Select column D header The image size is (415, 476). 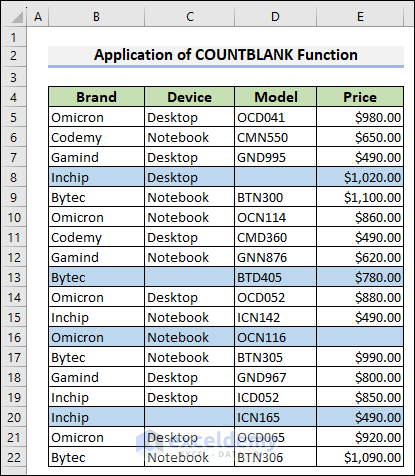(275, 16)
